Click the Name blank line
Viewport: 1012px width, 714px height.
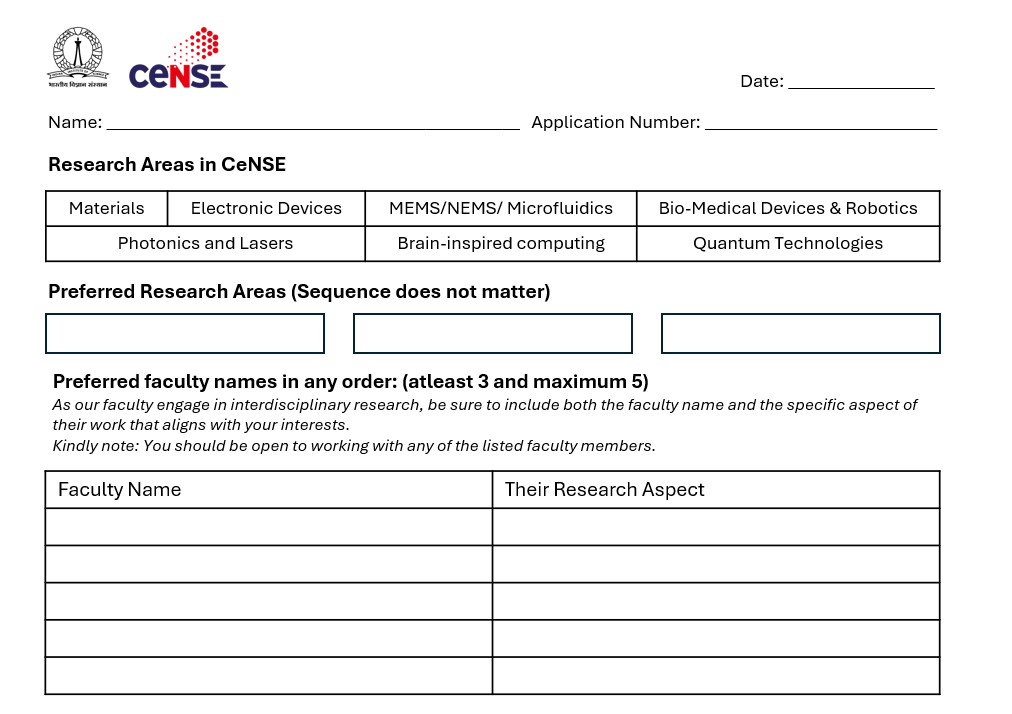click(x=312, y=123)
